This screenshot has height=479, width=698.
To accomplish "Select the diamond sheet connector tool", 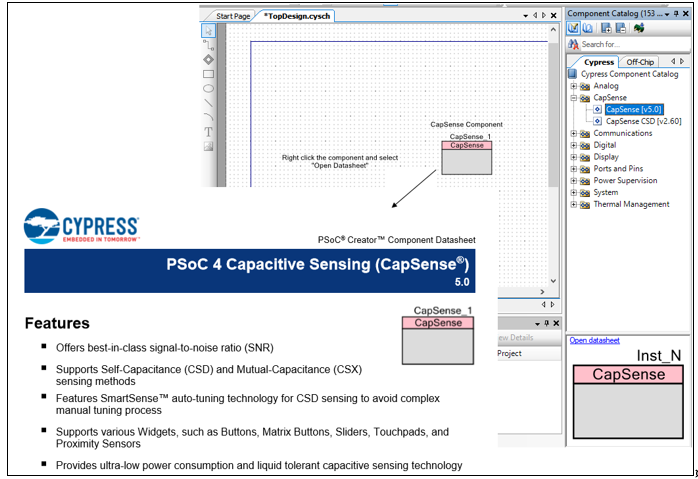I will (x=208, y=59).
